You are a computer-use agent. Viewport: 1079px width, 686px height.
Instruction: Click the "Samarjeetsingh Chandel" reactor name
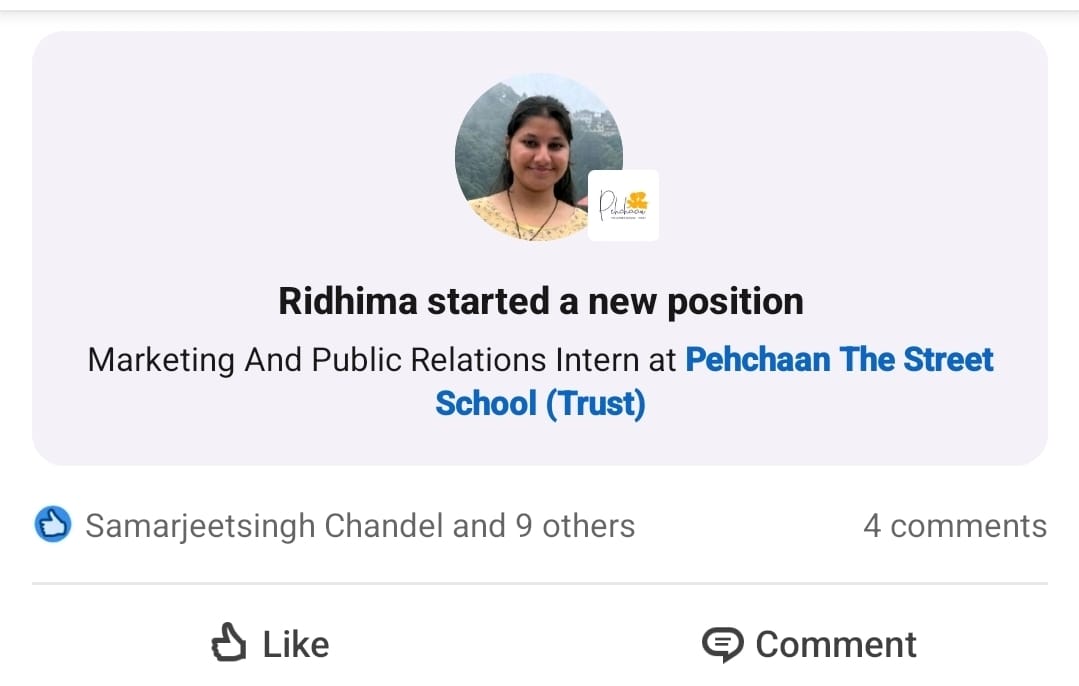(x=264, y=526)
